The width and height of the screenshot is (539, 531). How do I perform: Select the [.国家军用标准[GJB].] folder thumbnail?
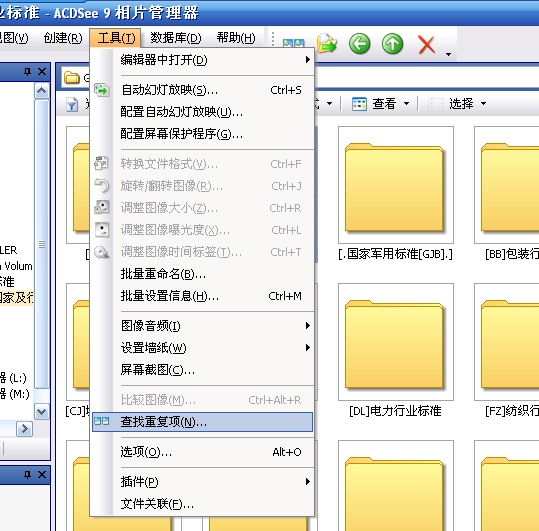396,185
